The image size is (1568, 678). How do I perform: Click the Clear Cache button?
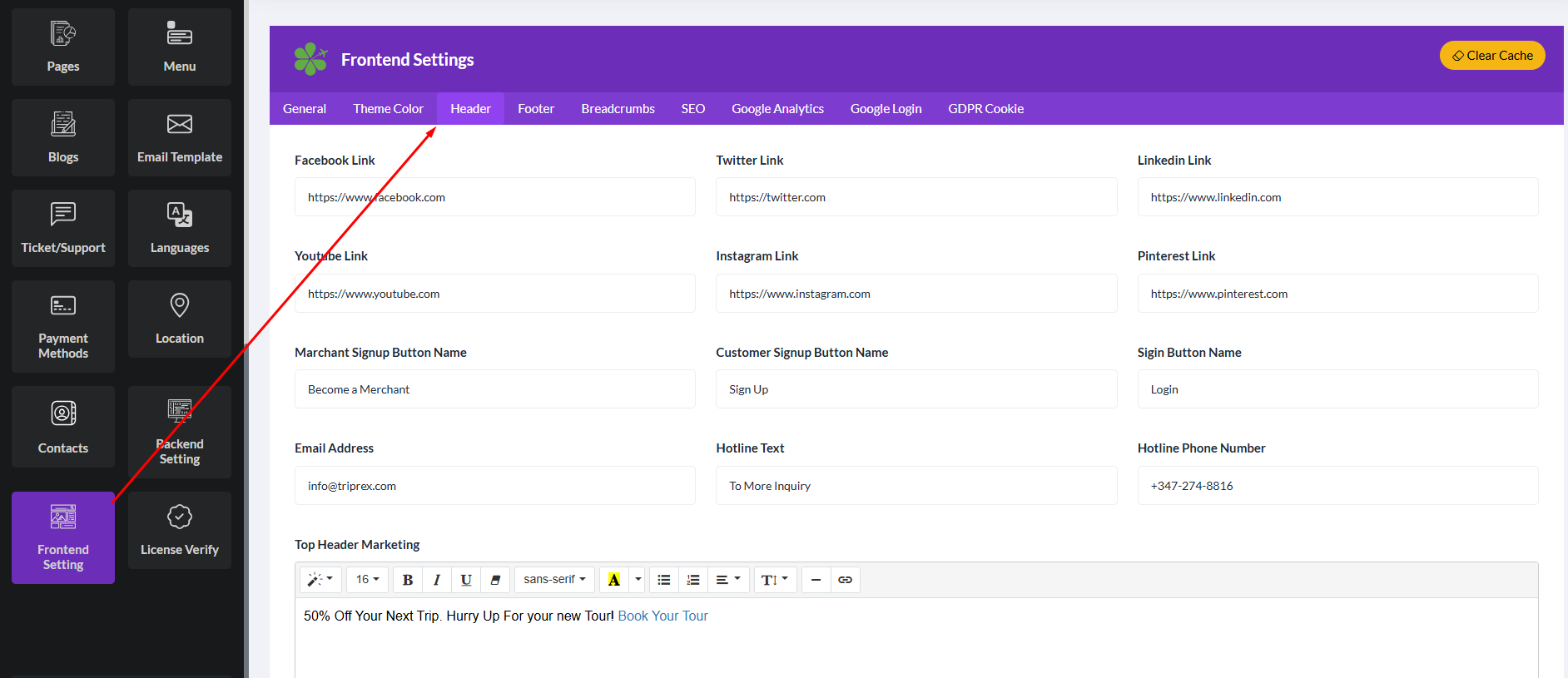[1492, 56]
